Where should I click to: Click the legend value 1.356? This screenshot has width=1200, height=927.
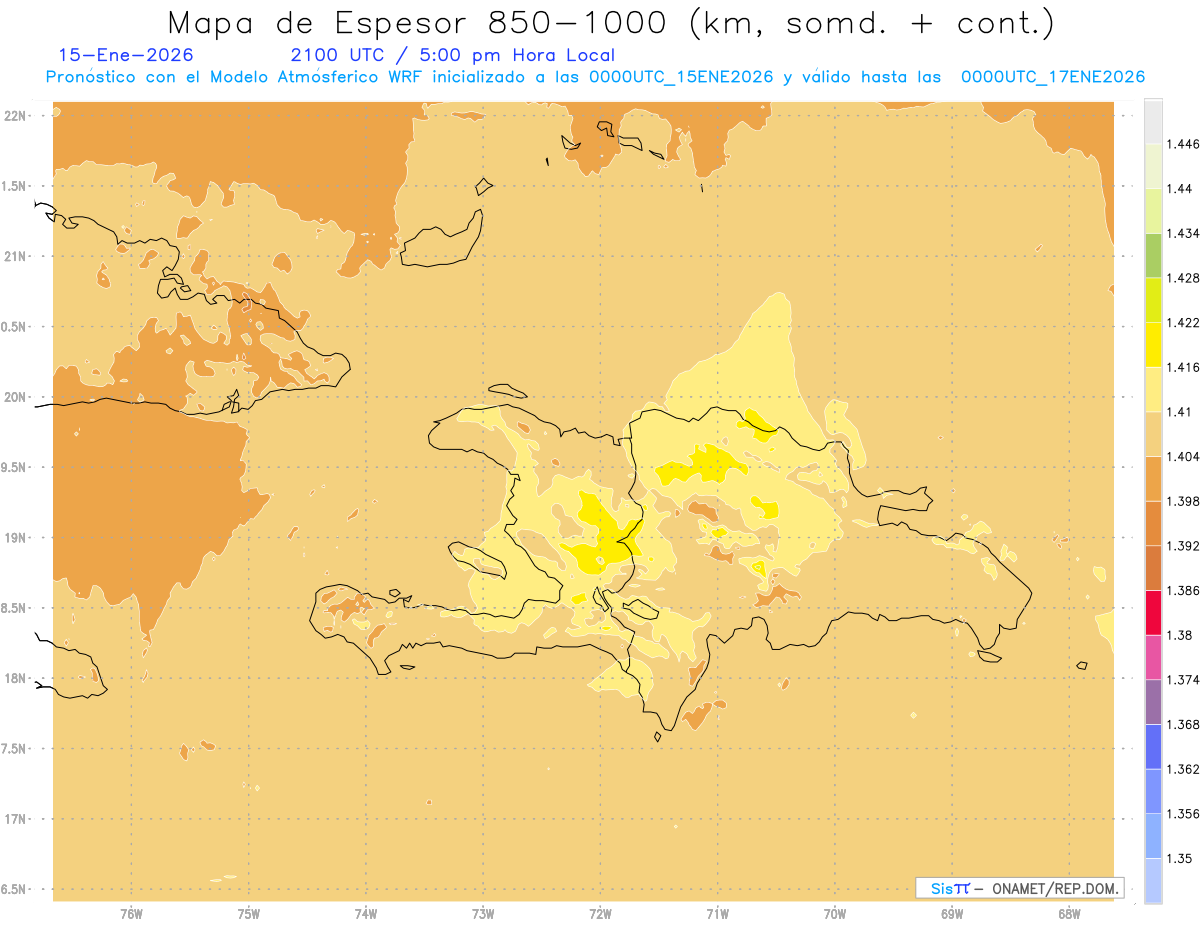(x=1183, y=814)
